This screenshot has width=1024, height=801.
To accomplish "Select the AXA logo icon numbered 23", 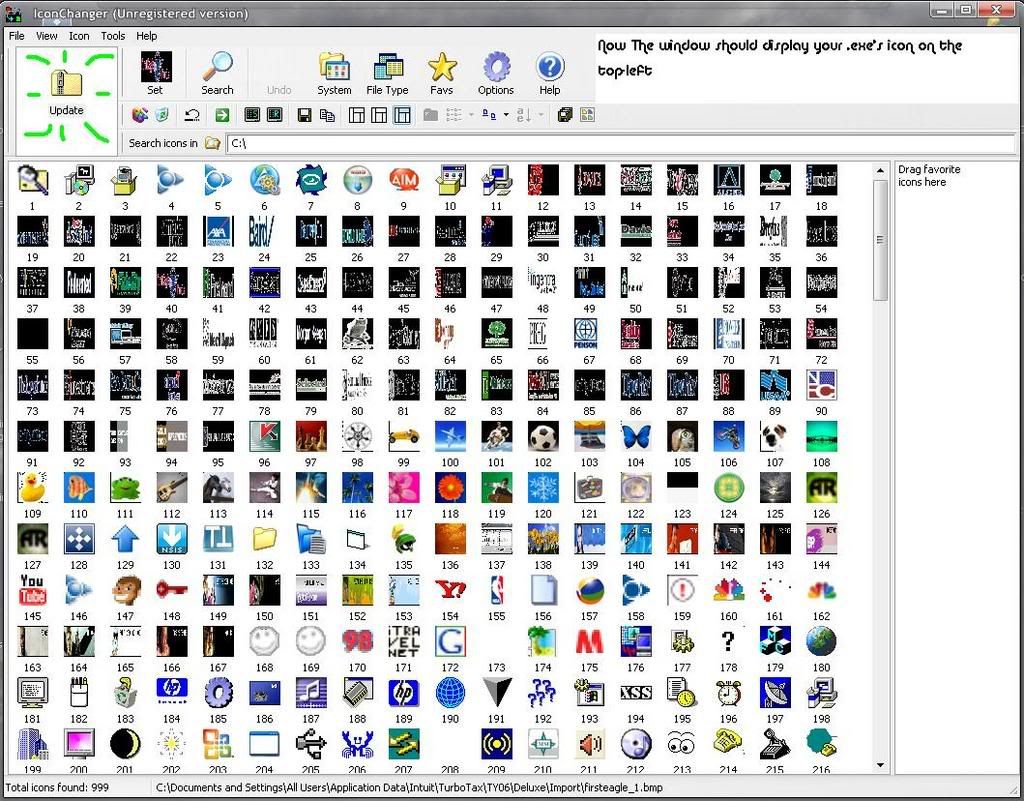I will (217, 232).
